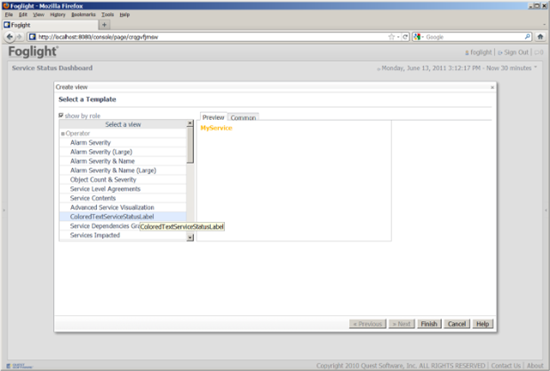Viewport: 550px width, 371px height.
Task: Go back with the browser Back arrow
Action: [10, 36]
